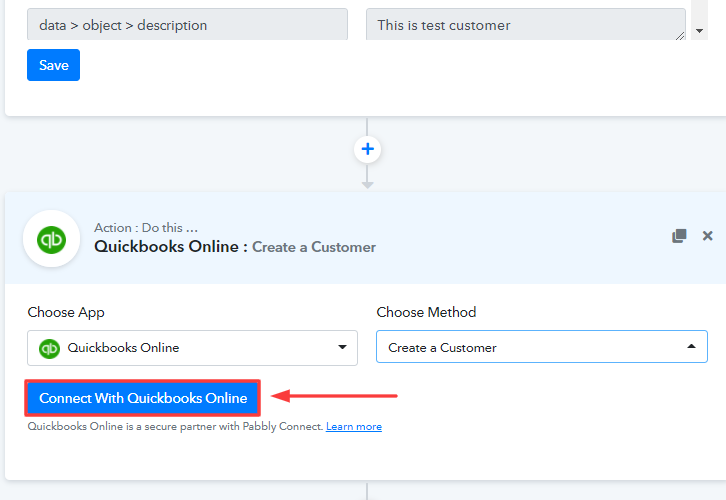Delete action step with the X icon
This screenshot has height=500, width=726.
click(x=708, y=236)
